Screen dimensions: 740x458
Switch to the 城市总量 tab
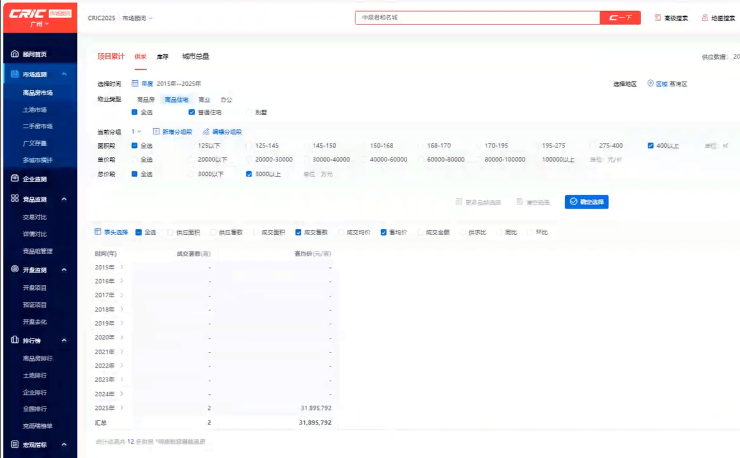(x=195, y=57)
